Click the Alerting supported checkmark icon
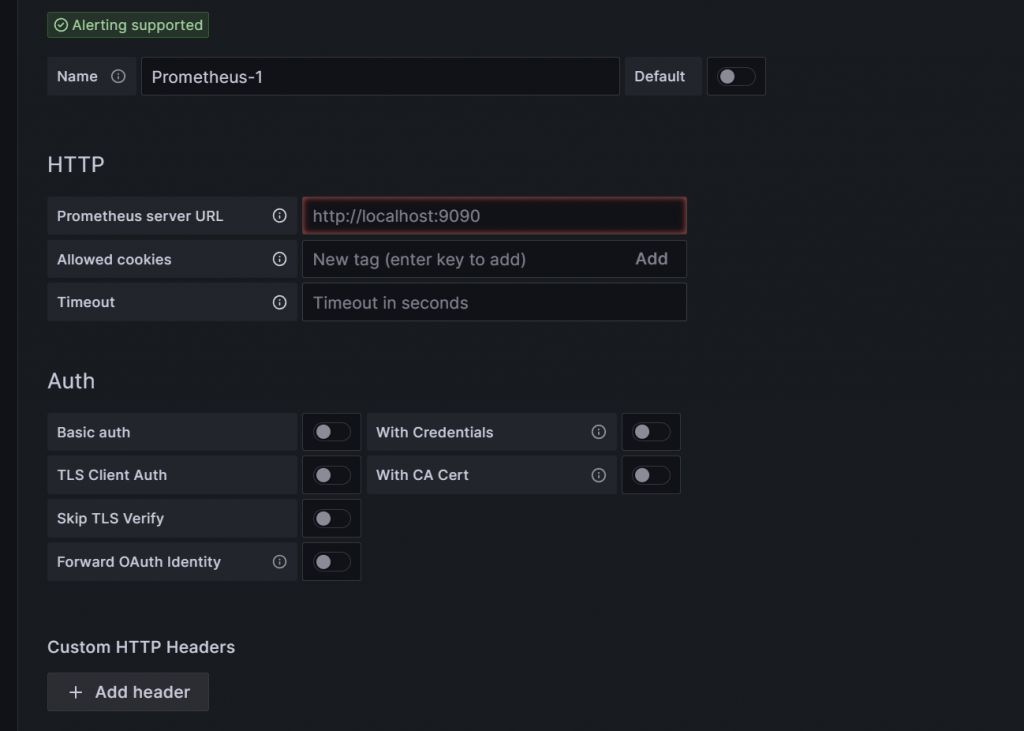 pyautogui.click(x=61, y=25)
